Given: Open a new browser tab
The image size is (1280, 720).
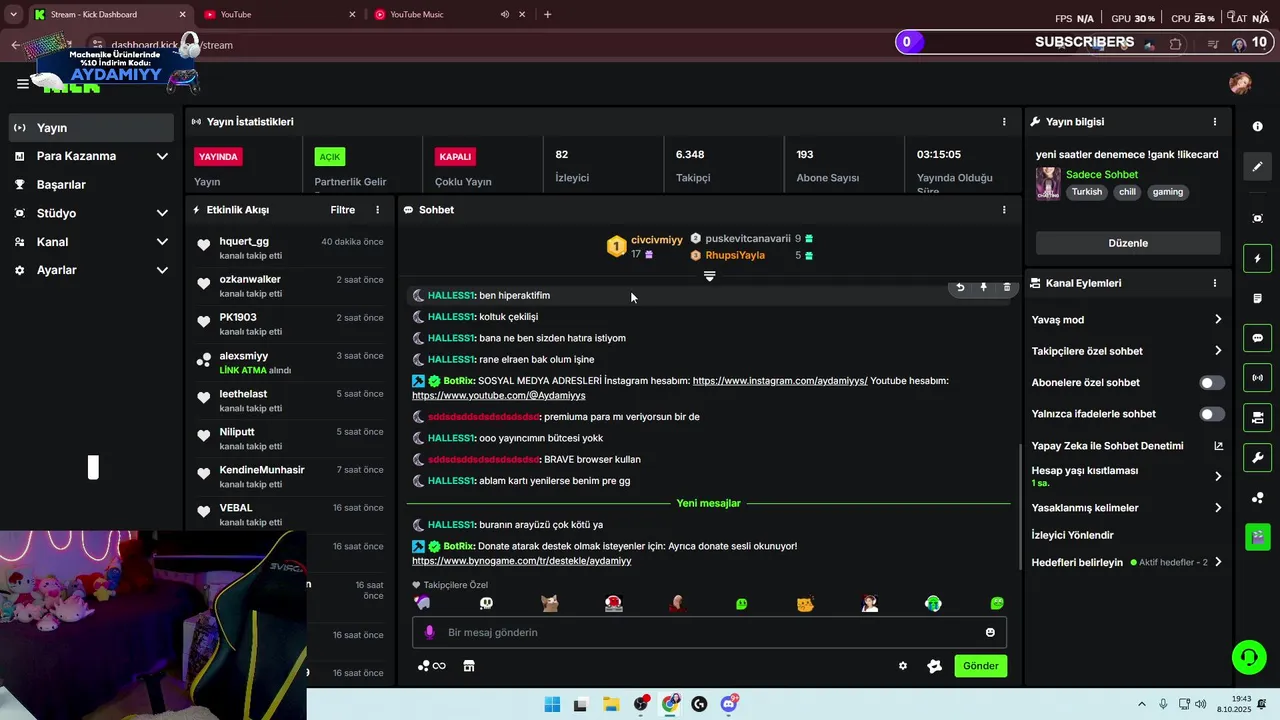Looking at the screenshot, I should pyautogui.click(x=547, y=14).
